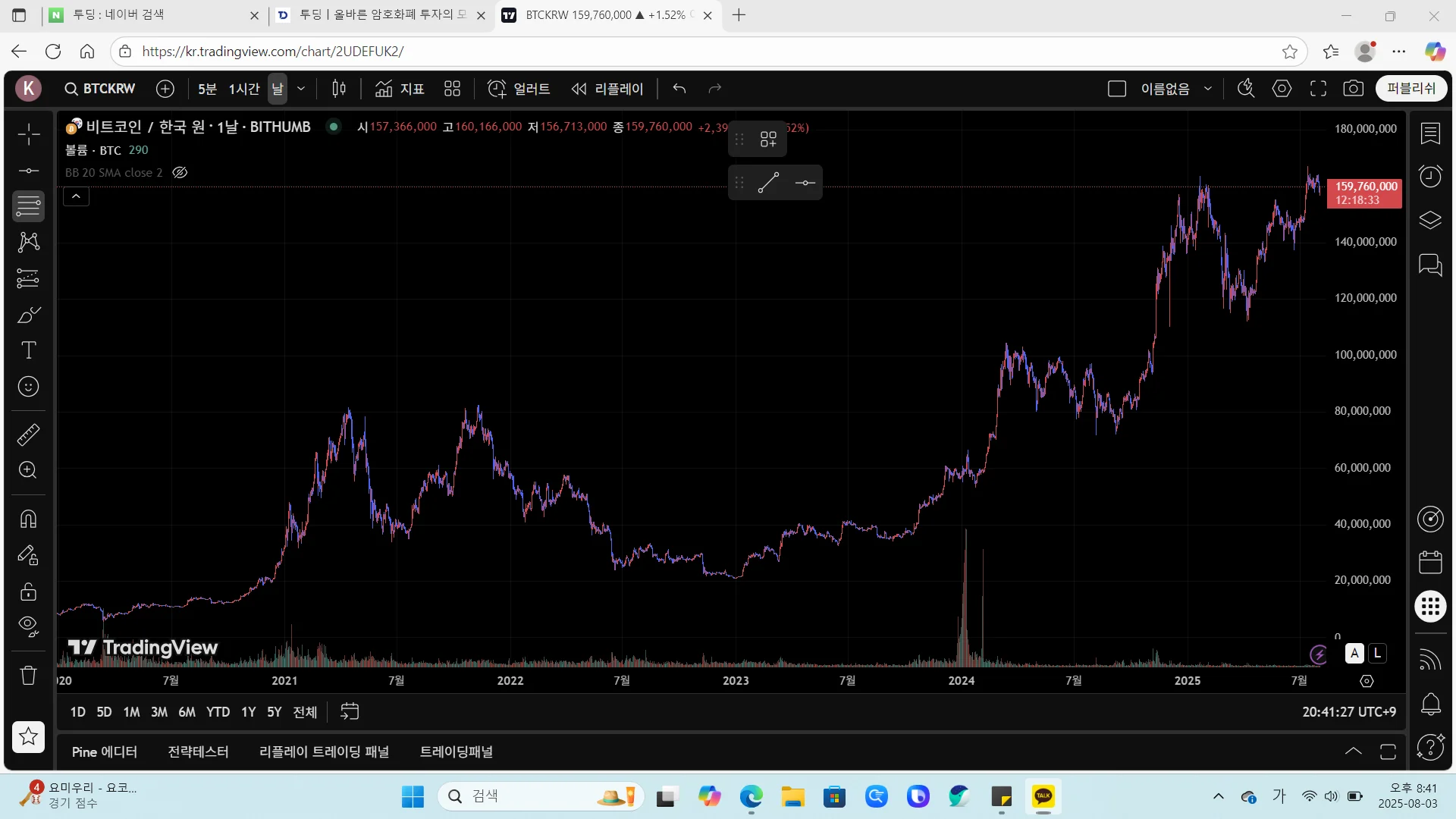Click the 퍼블리쉬 publish button
The height and width of the screenshot is (819, 1456).
[1410, 89]
